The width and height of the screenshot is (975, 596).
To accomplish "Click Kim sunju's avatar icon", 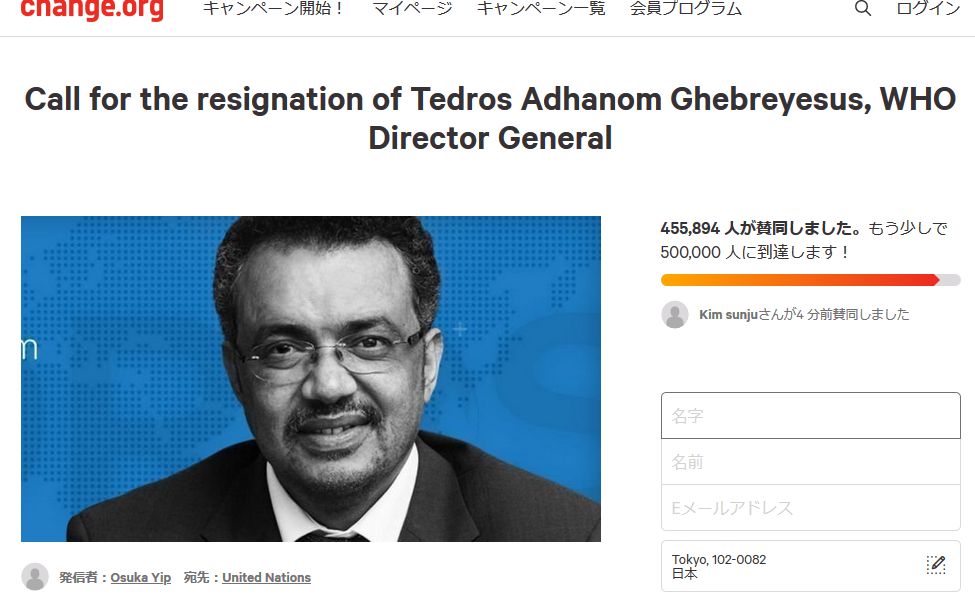I will coord(675,314).
